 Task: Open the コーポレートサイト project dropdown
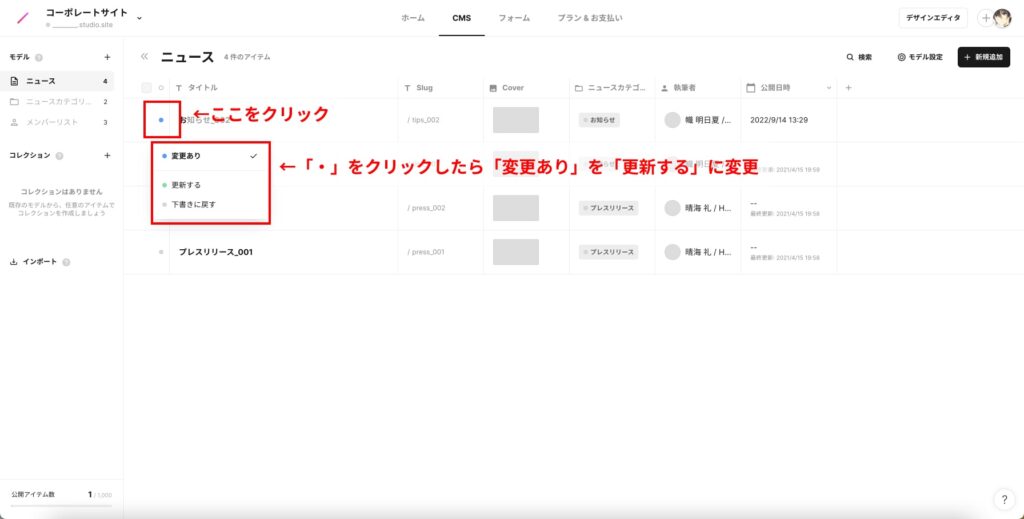[x=139, y=18]
